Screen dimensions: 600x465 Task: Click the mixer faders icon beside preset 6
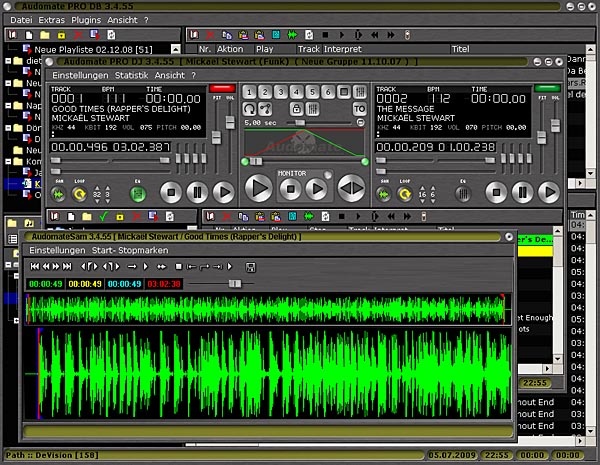click(359, 92)
